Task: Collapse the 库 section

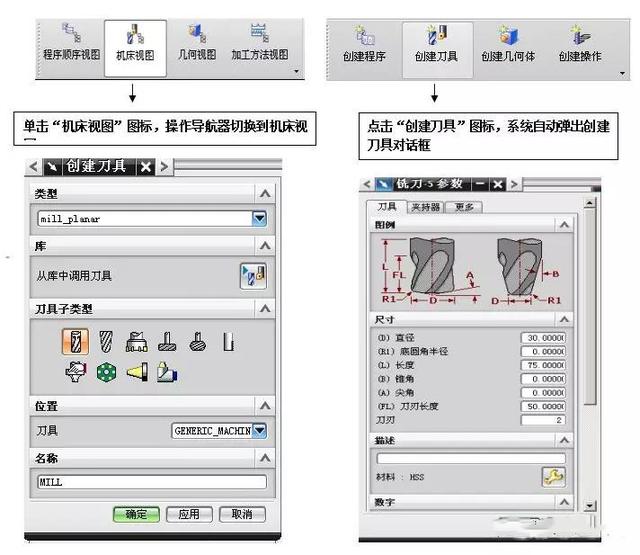Action: tap(265, 246)
